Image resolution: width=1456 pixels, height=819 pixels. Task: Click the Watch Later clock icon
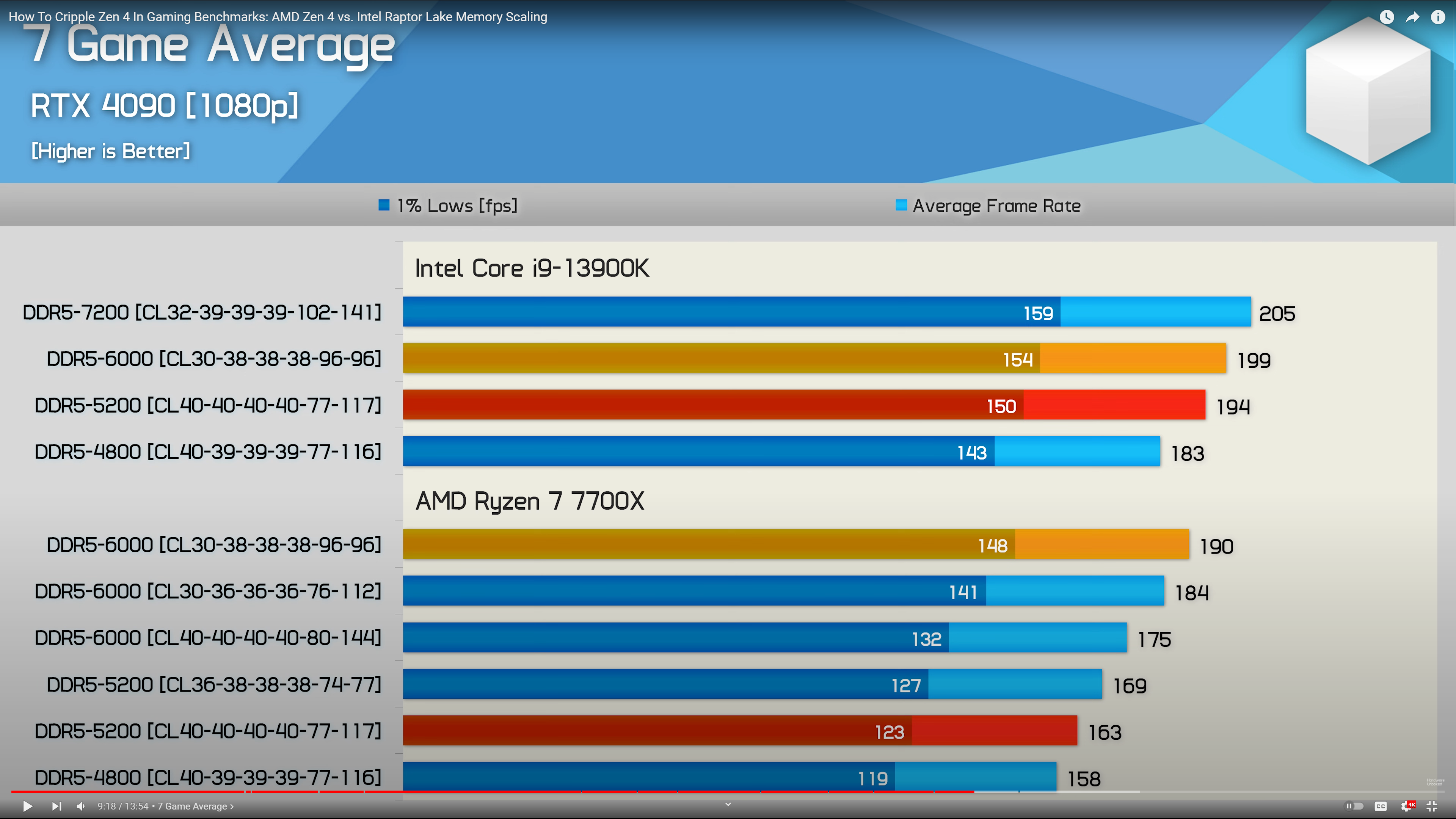click(x=1387, y=17)
